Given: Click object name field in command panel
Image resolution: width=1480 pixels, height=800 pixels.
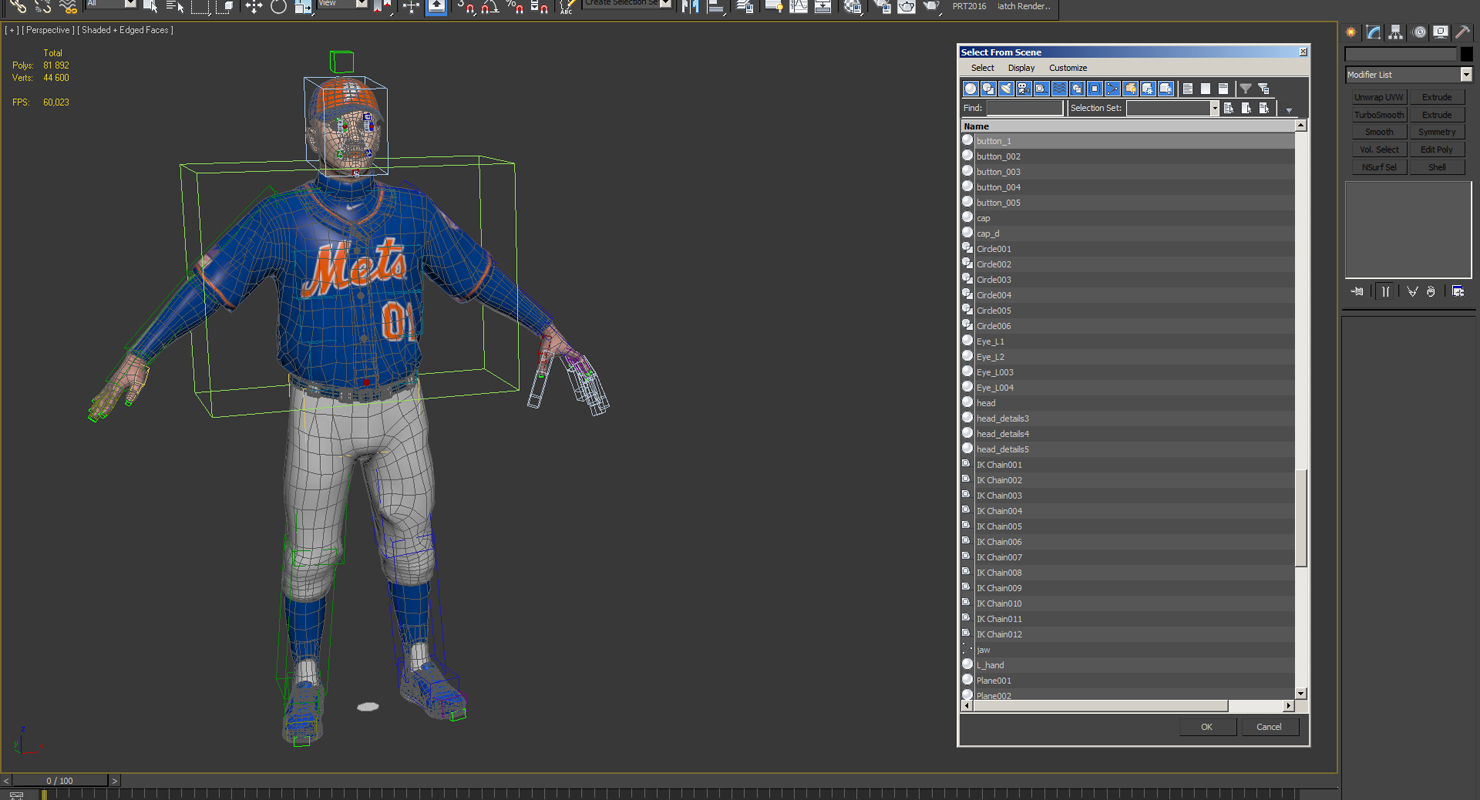Looking at the screenshot, I should click(x=1401, y=54).
